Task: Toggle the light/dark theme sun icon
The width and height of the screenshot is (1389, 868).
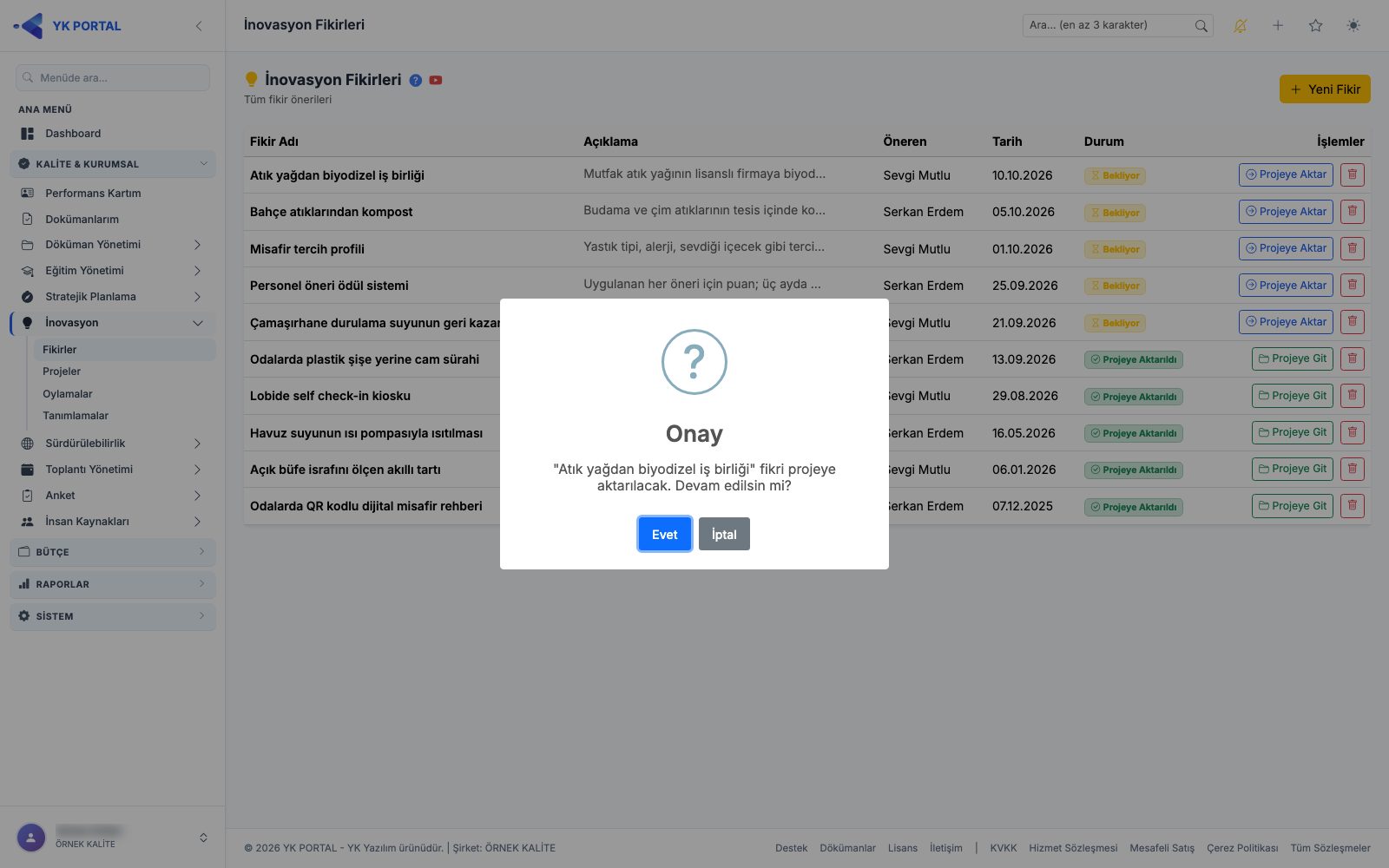Action: (x=1353, y=26)
